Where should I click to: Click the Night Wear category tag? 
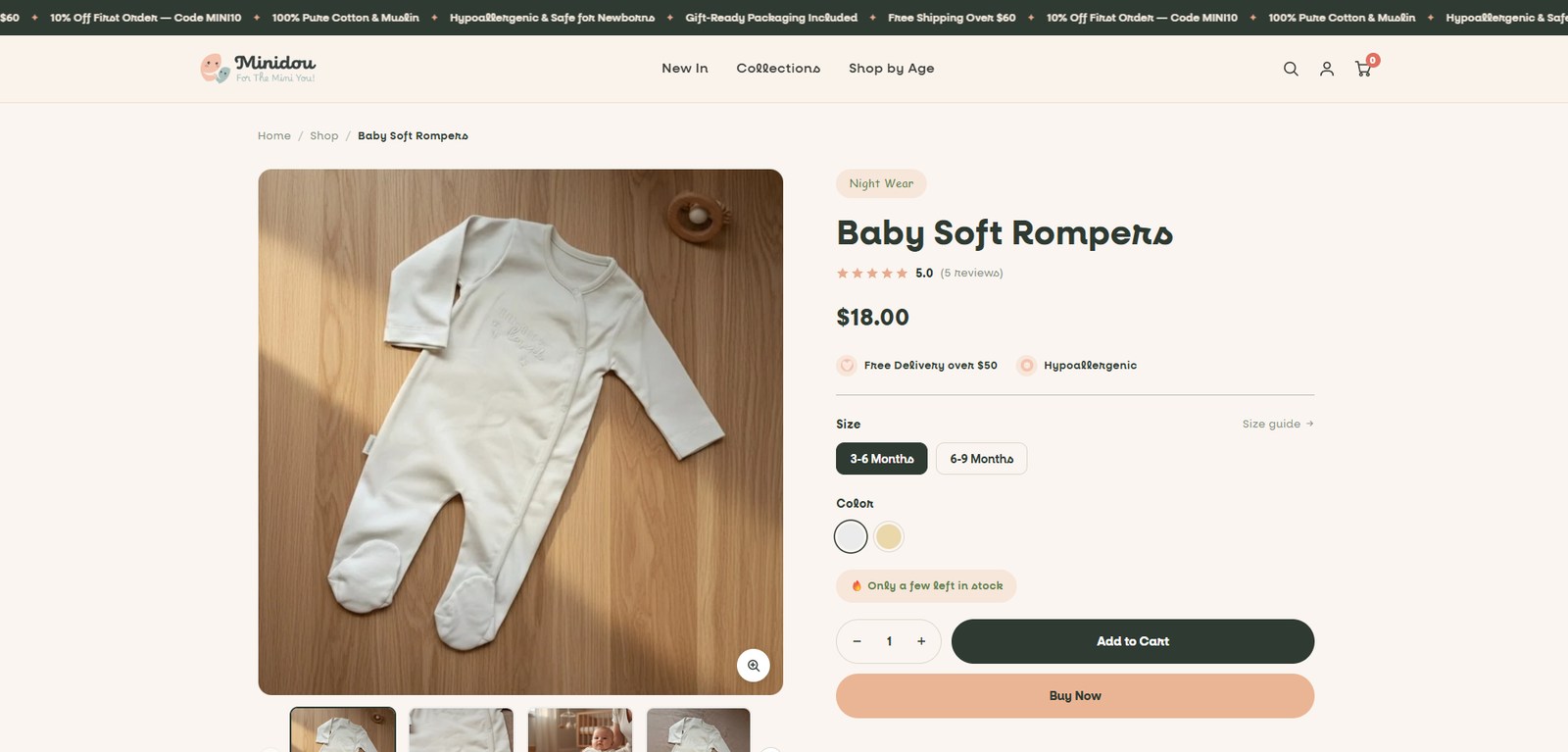click(881, 183)
